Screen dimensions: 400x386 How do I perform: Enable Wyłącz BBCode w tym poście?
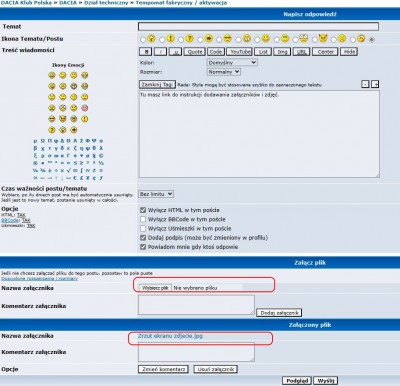coord(143,219)
